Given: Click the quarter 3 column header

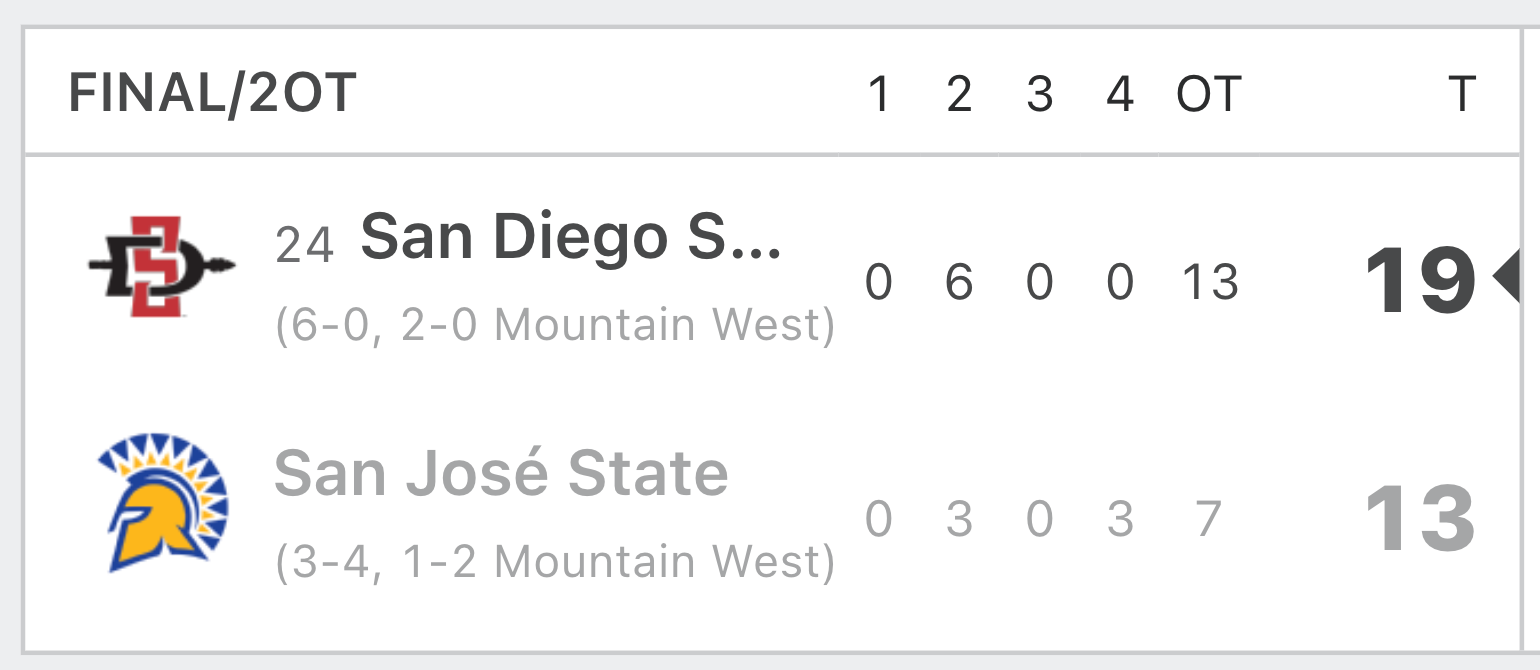Looking at the screenshot, I should (1040, 94).
